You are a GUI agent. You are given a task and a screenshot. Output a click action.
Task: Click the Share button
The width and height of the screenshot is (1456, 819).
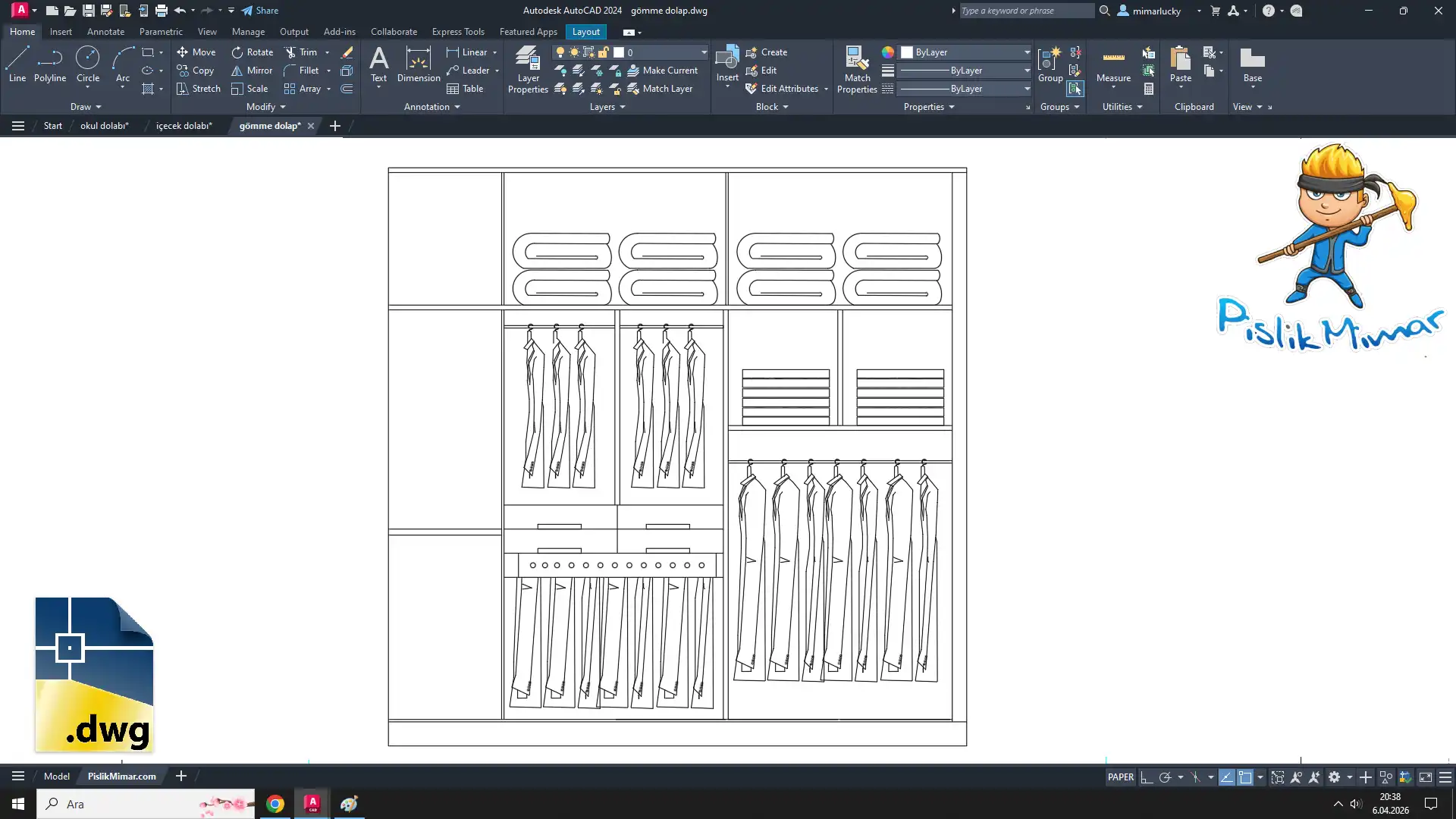[x=260, y=11]
